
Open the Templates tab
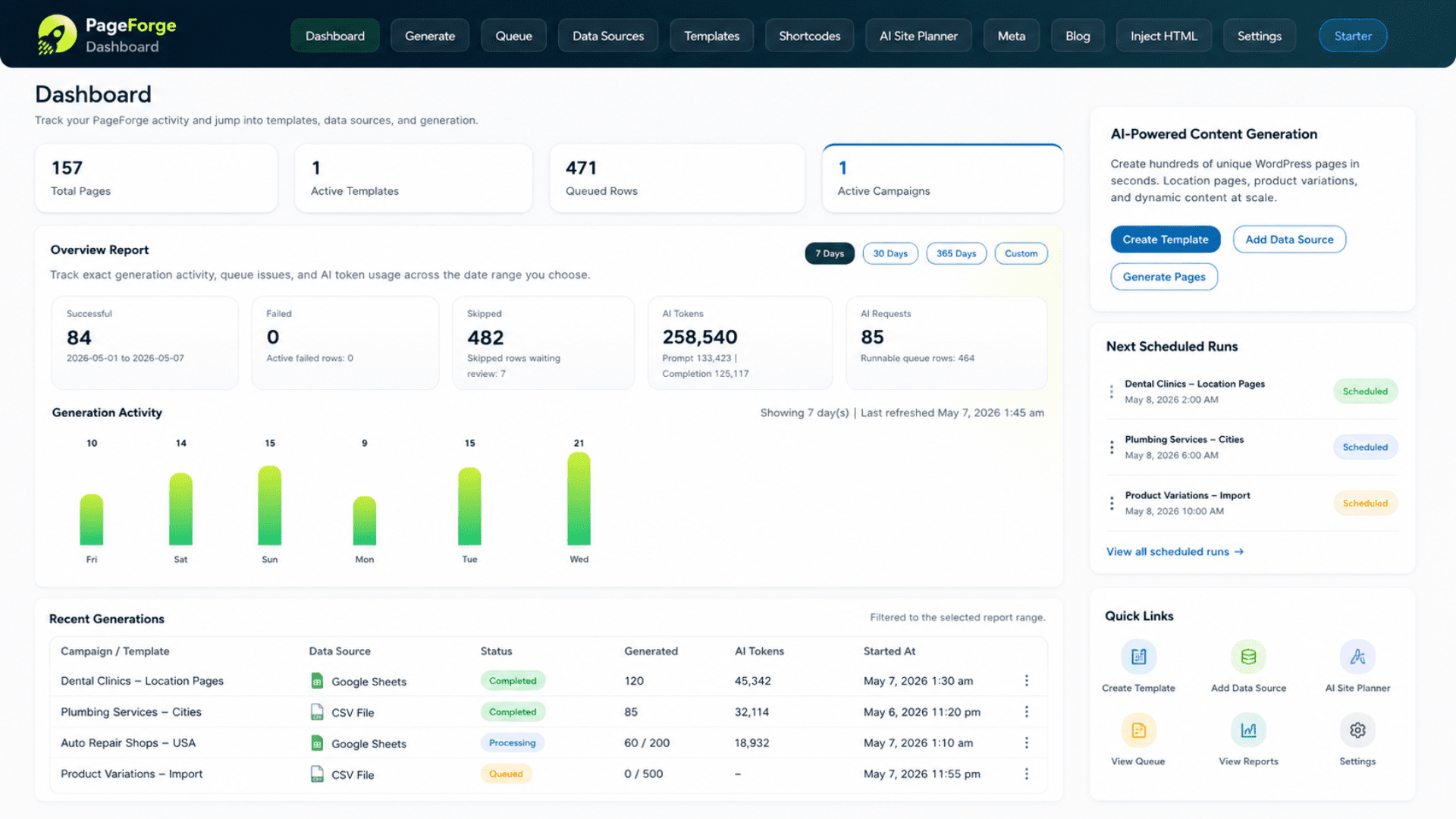tap(711, 36)
